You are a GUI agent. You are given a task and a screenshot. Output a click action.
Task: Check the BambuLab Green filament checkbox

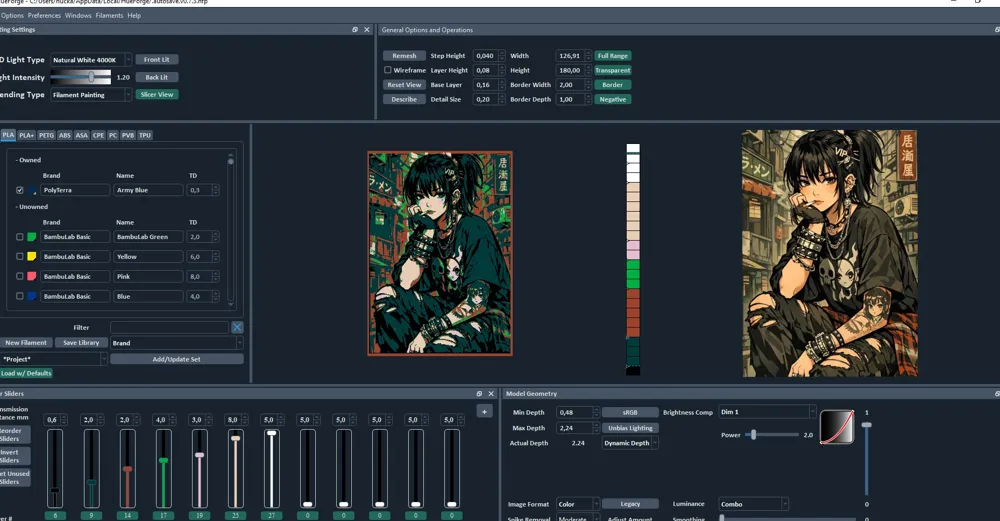pyautogui.click(x=20, y=237)
